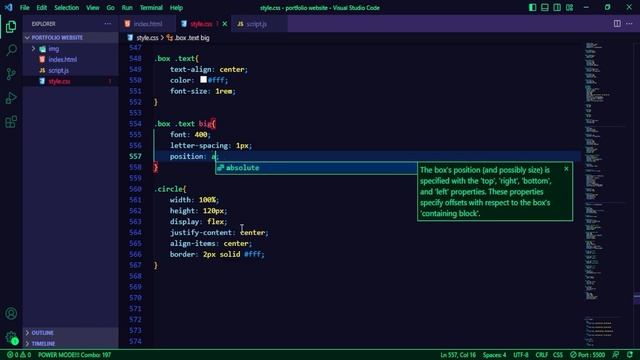The height and width of the screenshot is (360, 640).
Task: Select the style.css editor tab
Action: point(201,24)
